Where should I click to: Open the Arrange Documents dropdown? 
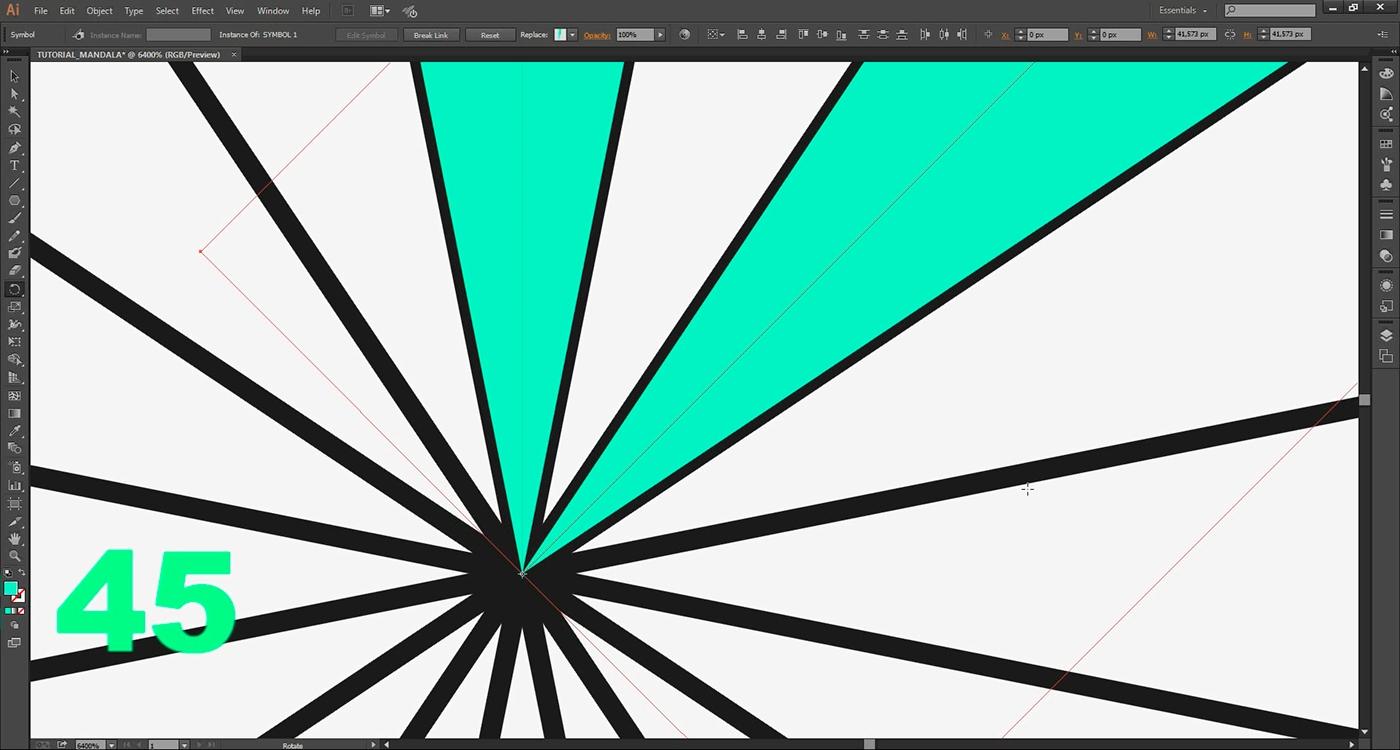tap(380, 10)
